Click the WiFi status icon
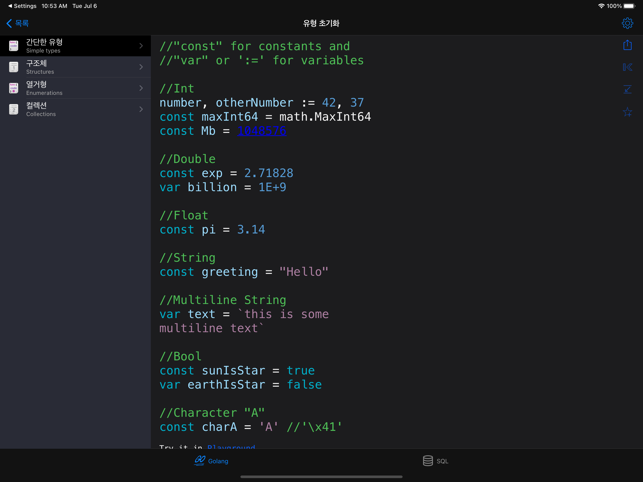 [x=601, y=6]
